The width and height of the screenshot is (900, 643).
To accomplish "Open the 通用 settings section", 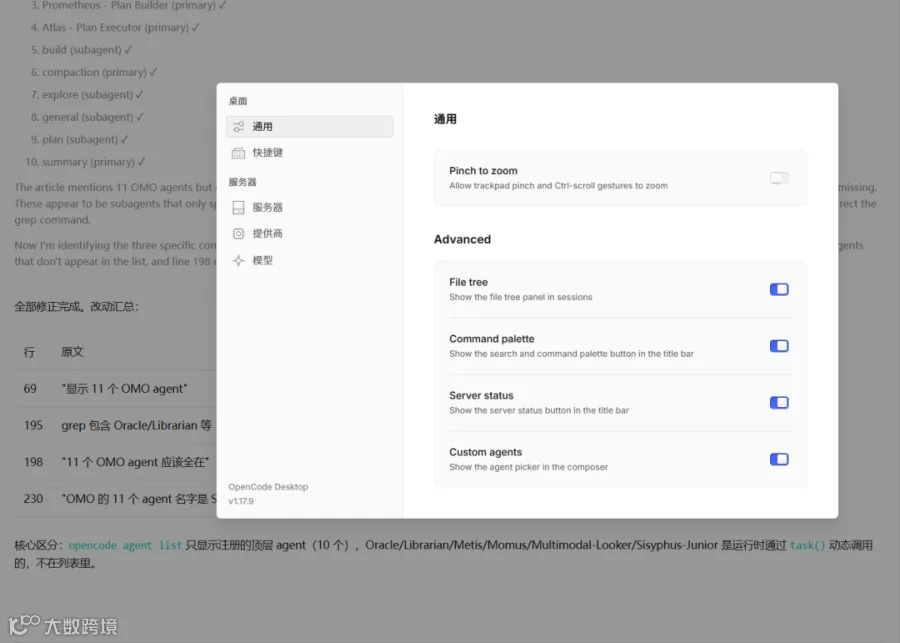I will (x=309, y=126).
